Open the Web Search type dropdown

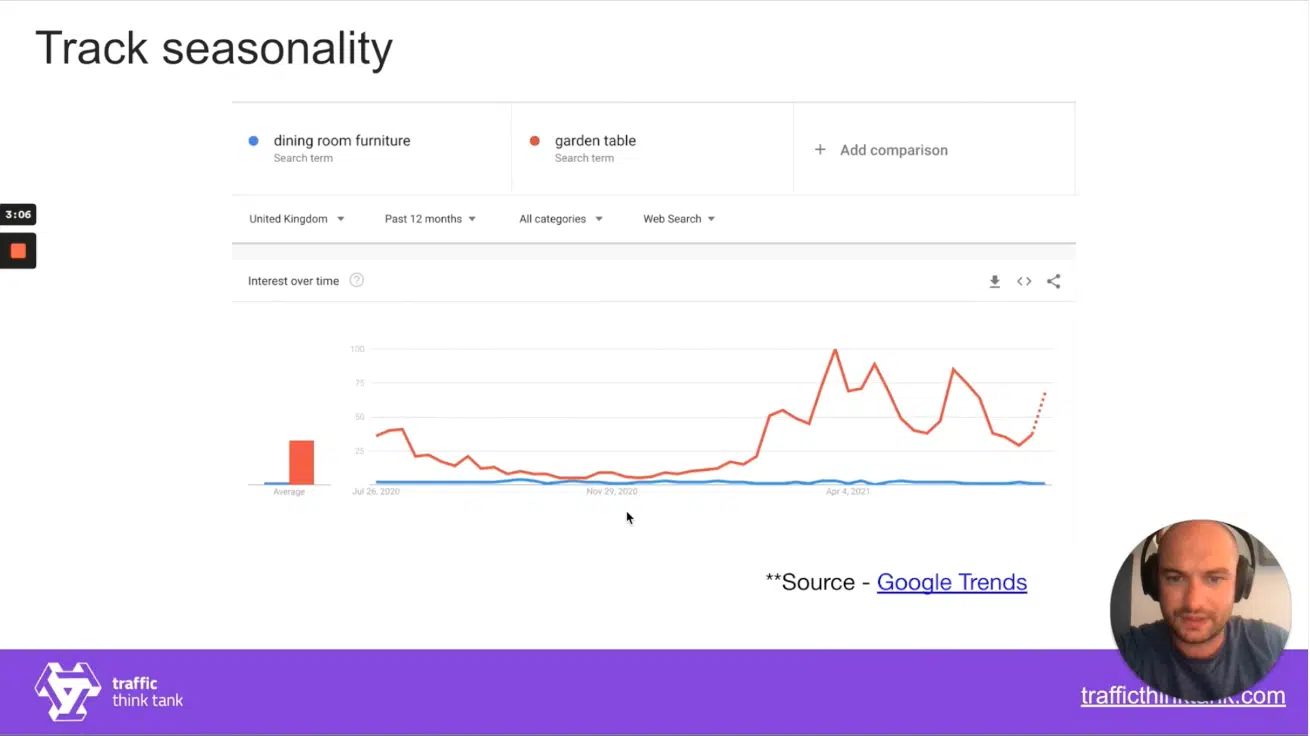[x=679, y=219]
